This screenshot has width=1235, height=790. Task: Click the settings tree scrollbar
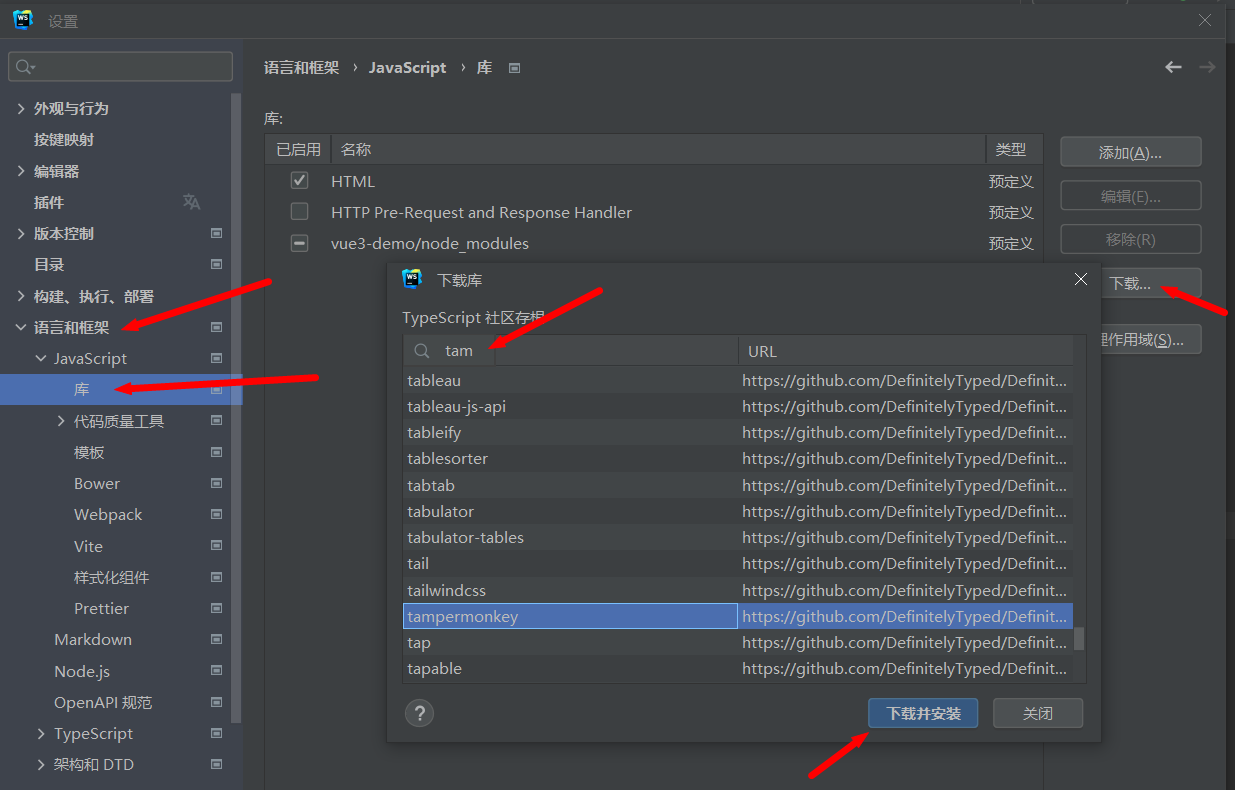[236, 408]
